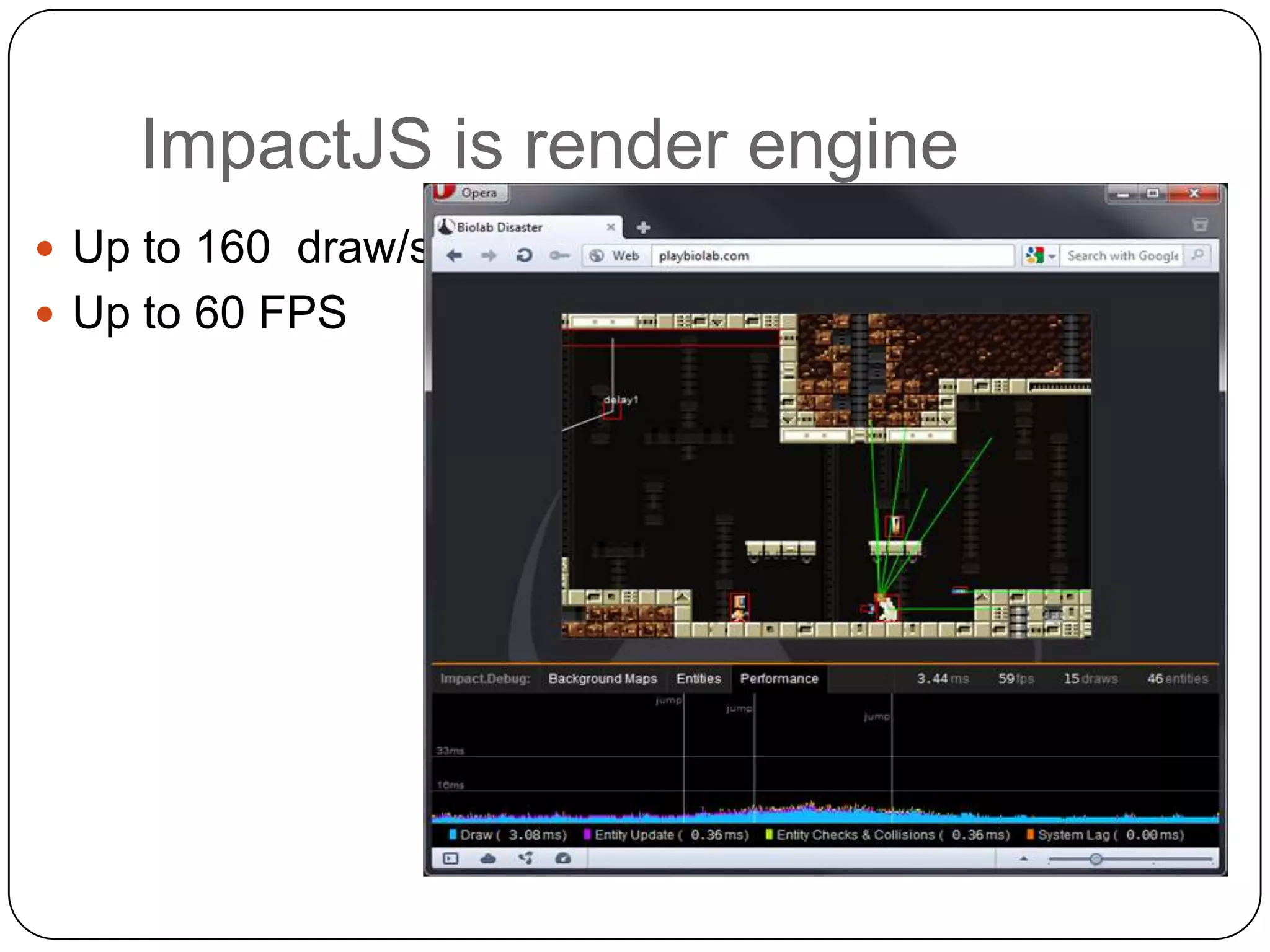The height and width of the screenshot is (952, 1270).
Task: Select the Performance debug tab
Action: (x=779, y=679)
